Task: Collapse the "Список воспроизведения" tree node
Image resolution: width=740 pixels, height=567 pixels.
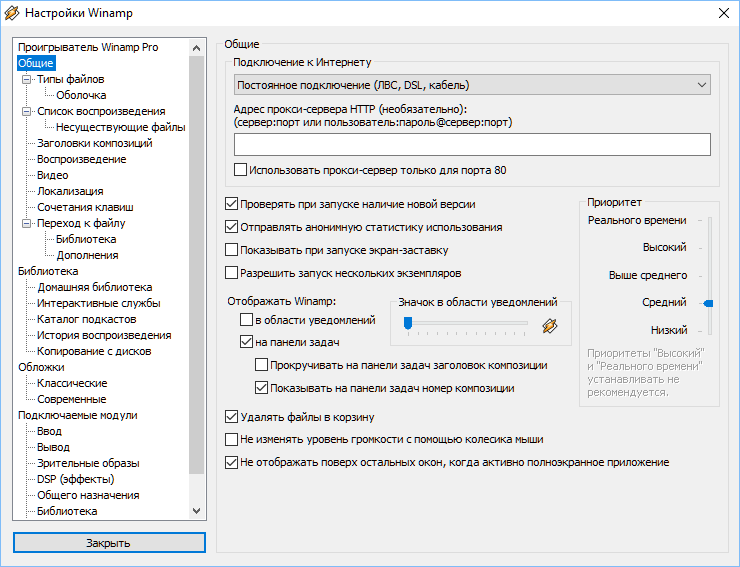Action: (24, 111)
